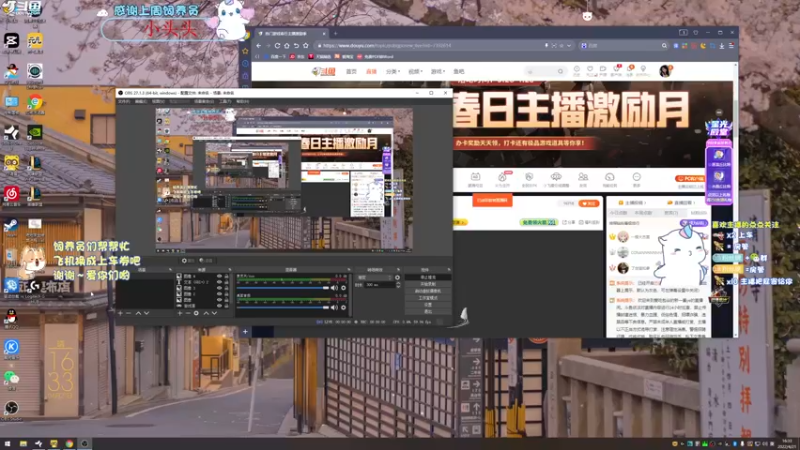Bookmark page with star icon in browser toolbar
The height and width of the screenshot is (450, 800).
306,45
